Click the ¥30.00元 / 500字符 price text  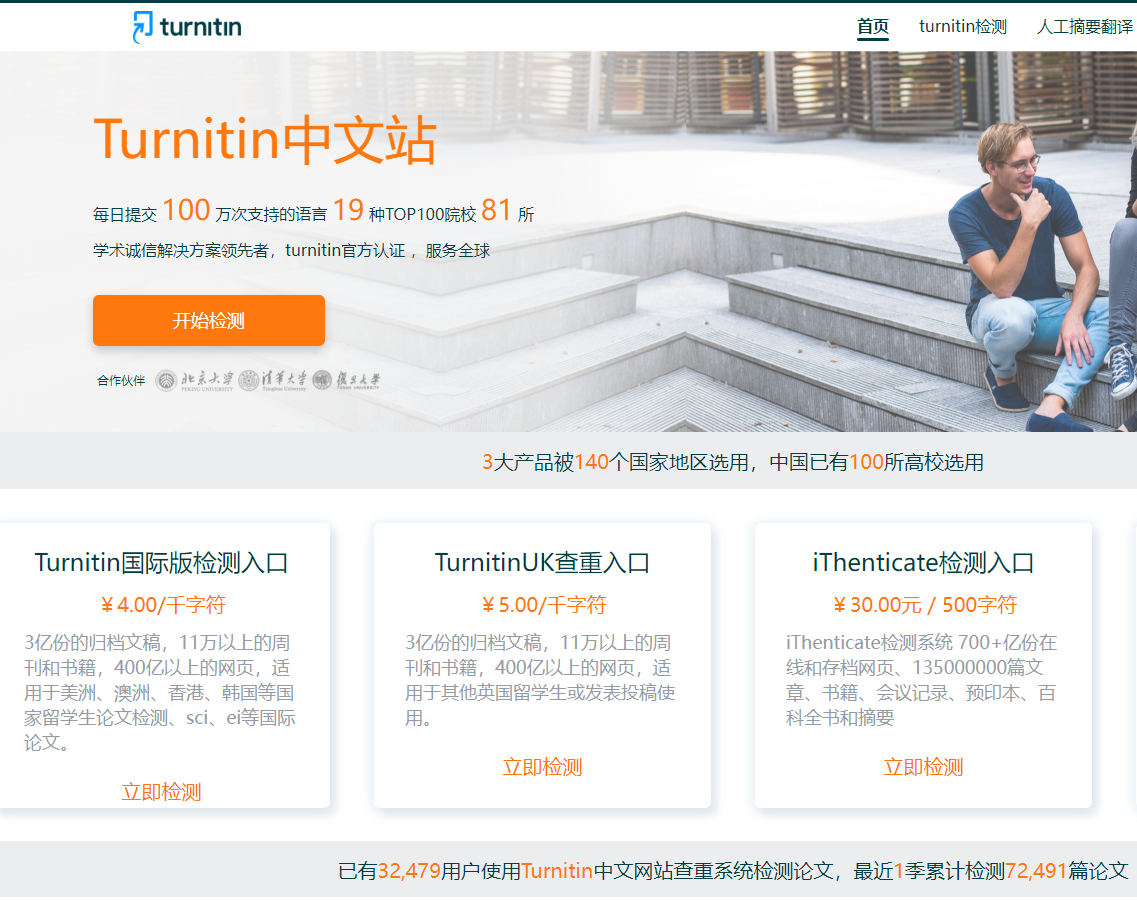coord(924,605)
